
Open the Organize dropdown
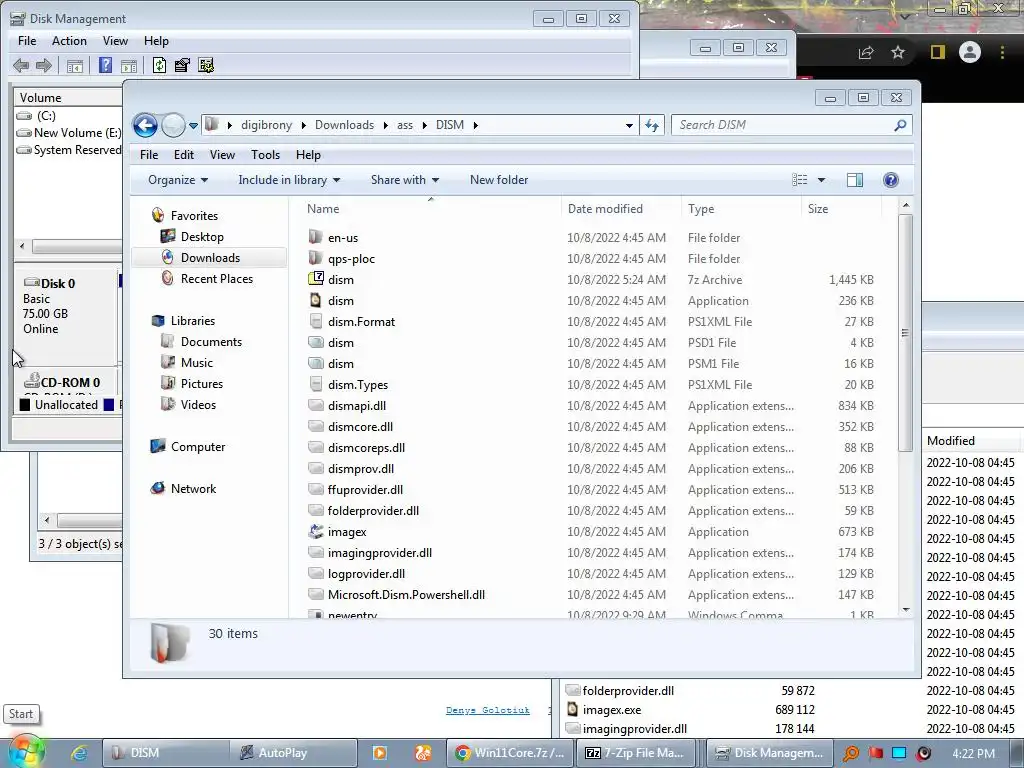tap(178, 180)
